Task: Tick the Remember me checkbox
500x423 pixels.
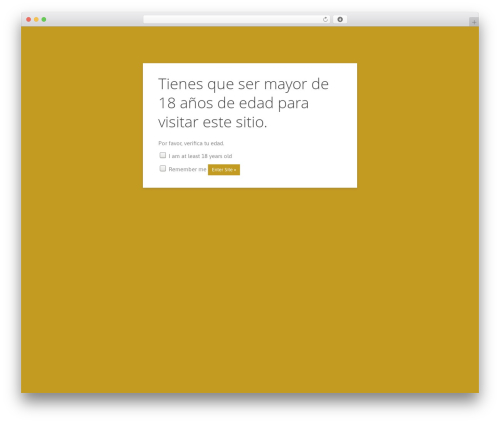Action: coord(163,169)
